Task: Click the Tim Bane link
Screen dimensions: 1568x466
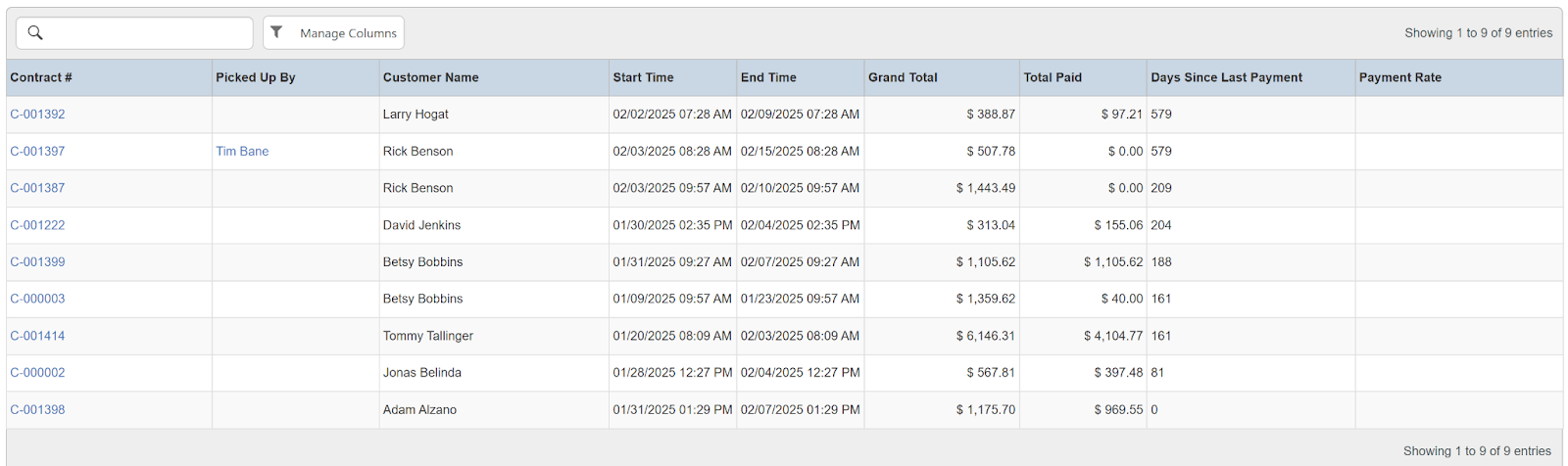Action: (242, 152)
